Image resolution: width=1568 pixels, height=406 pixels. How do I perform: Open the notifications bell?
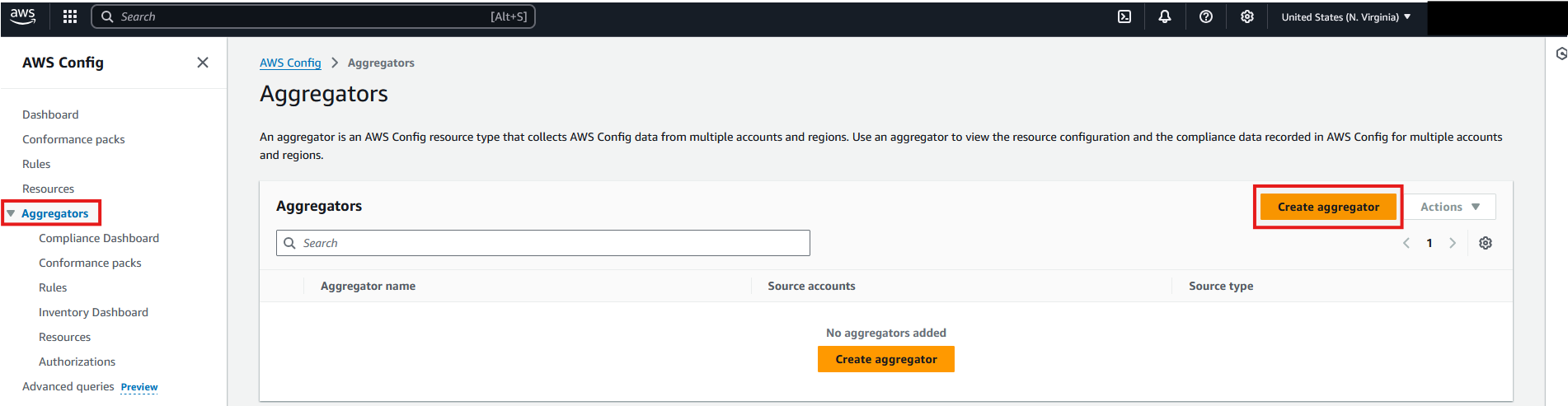pos(1165,16)
